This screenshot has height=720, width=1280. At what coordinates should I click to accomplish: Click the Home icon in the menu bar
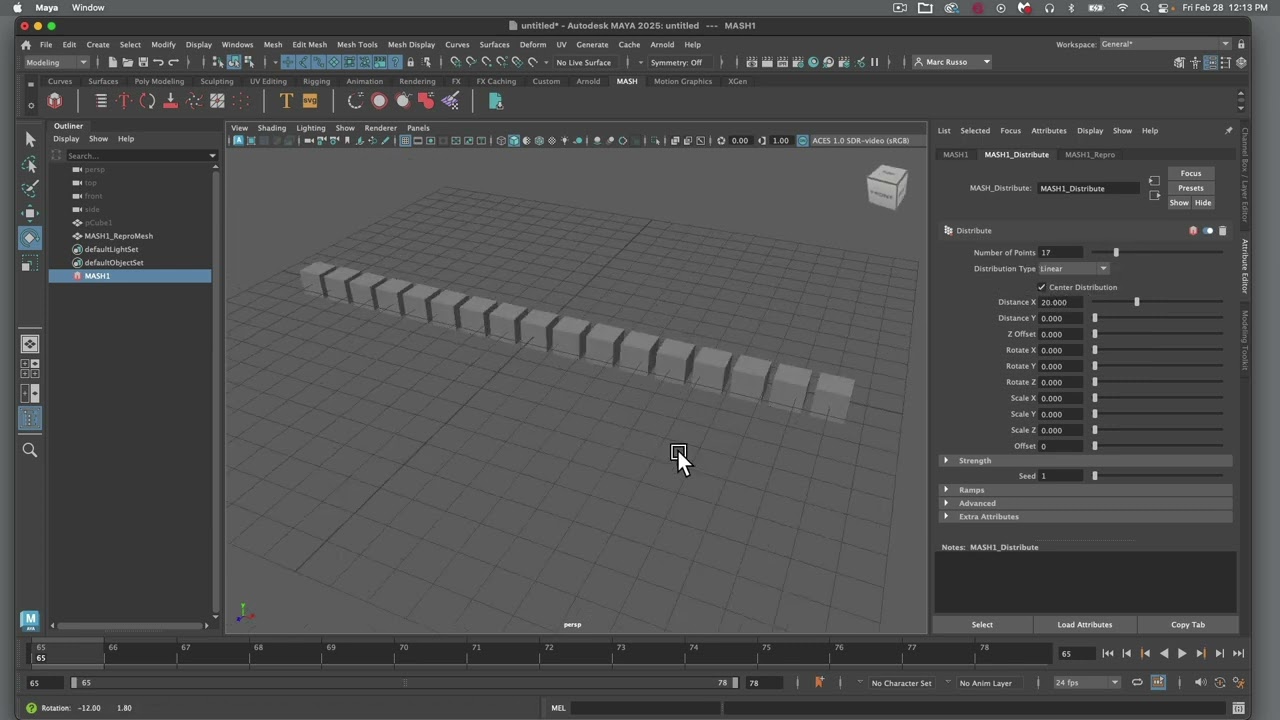[x=26, y=45]
